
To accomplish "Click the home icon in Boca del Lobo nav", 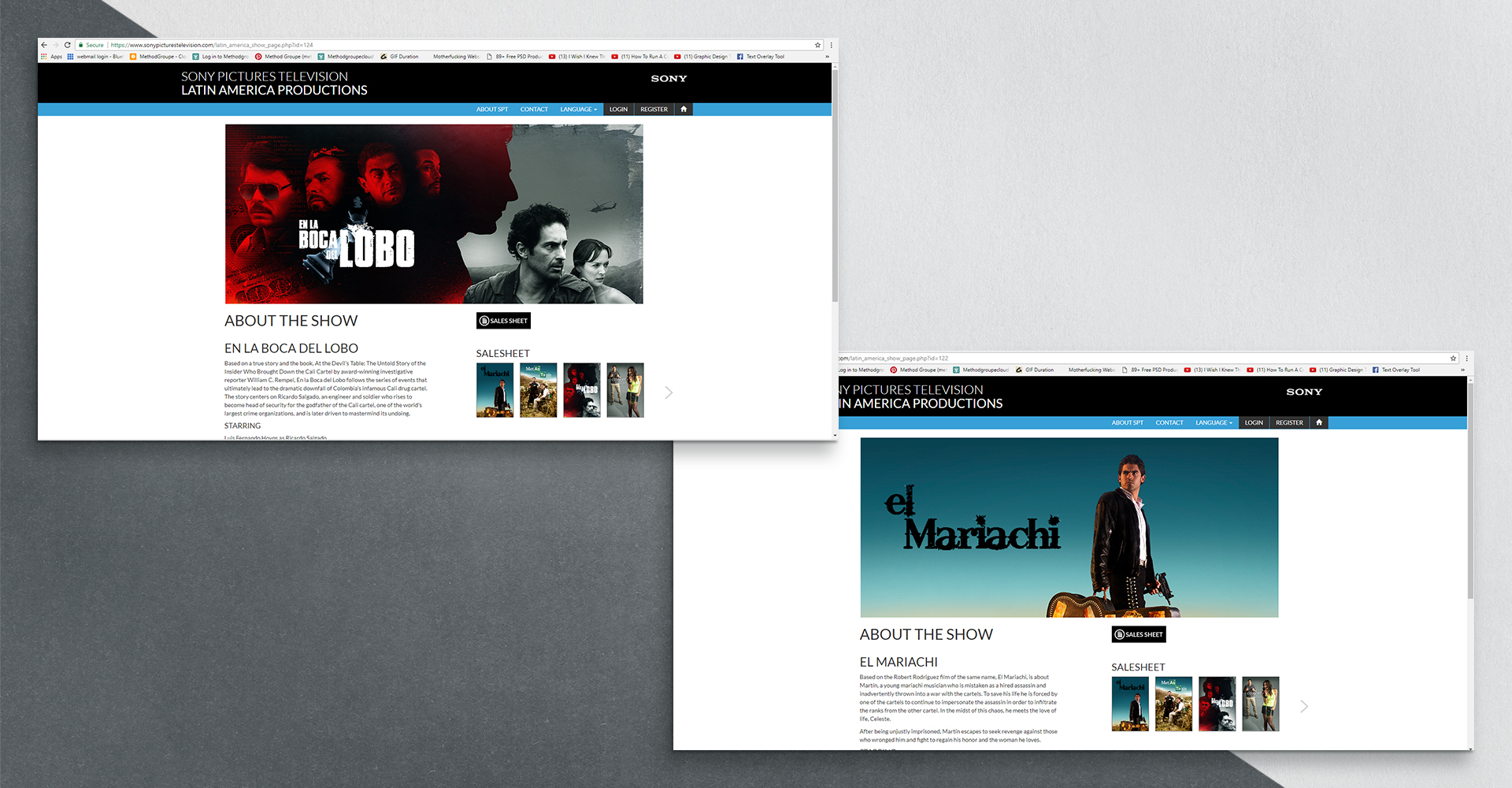I will coord(684,110).
